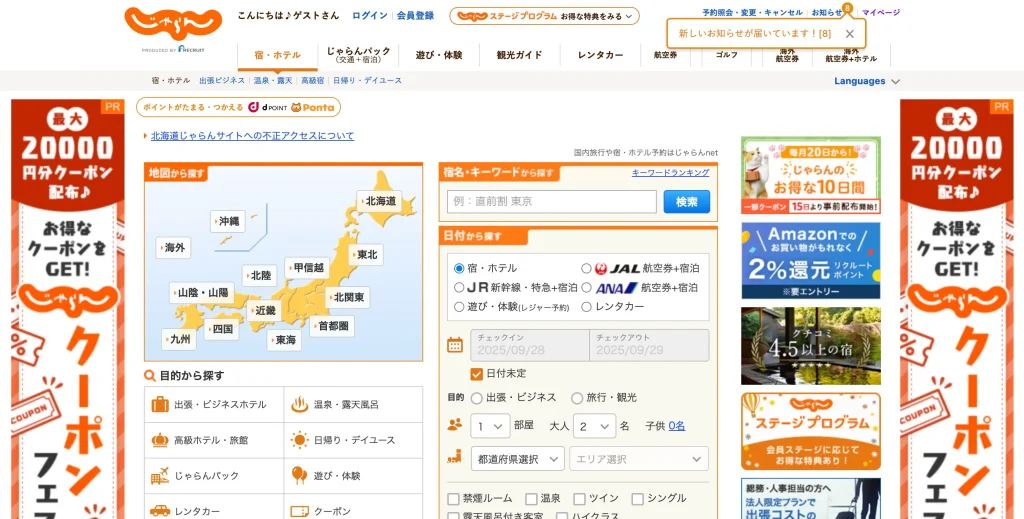Viewport: 1024px width, 519px height.
Task: Close the new notifications popup
Action: point(849,34)
